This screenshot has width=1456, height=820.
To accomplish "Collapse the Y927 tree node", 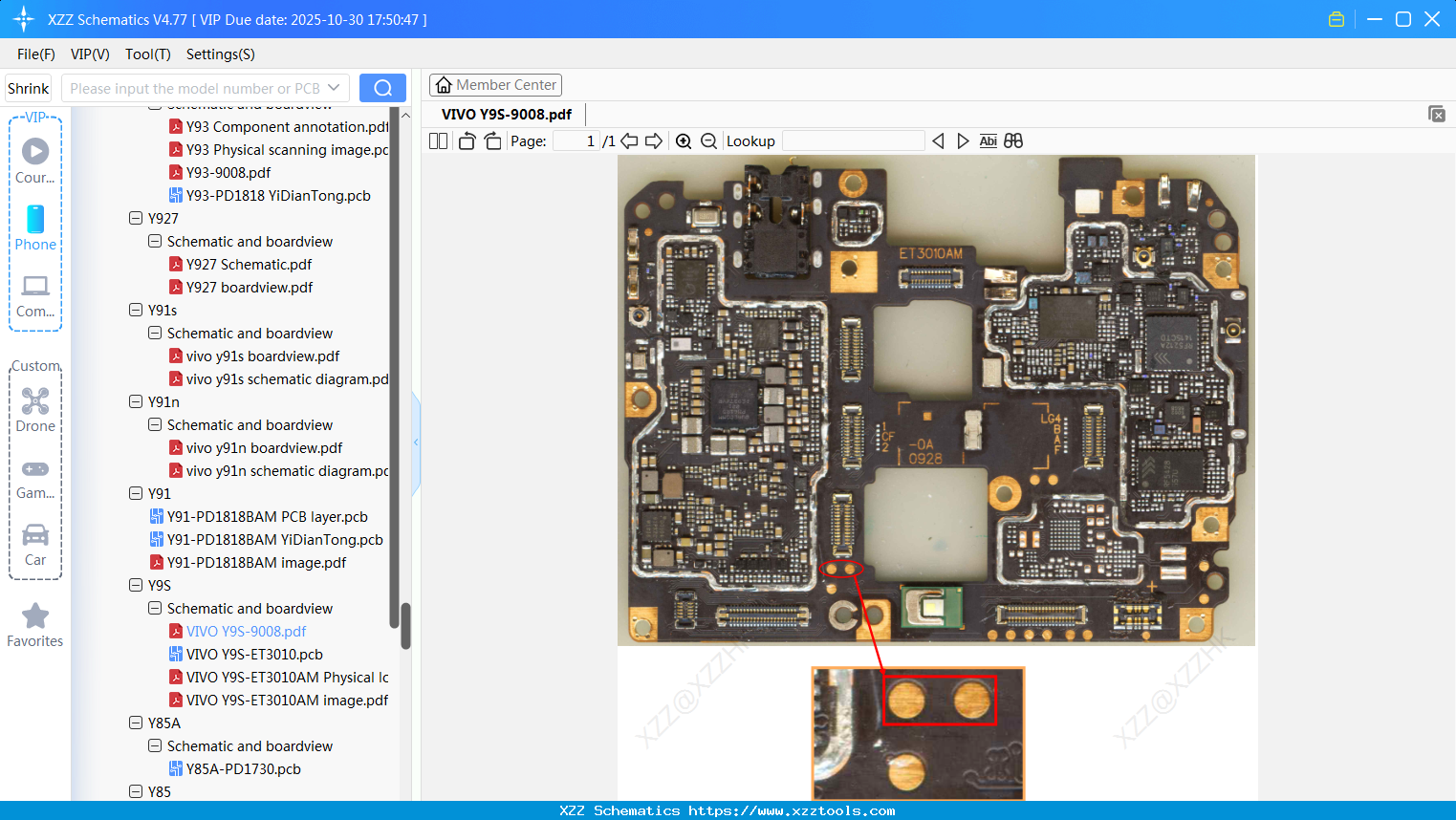I will click(136, 218).
